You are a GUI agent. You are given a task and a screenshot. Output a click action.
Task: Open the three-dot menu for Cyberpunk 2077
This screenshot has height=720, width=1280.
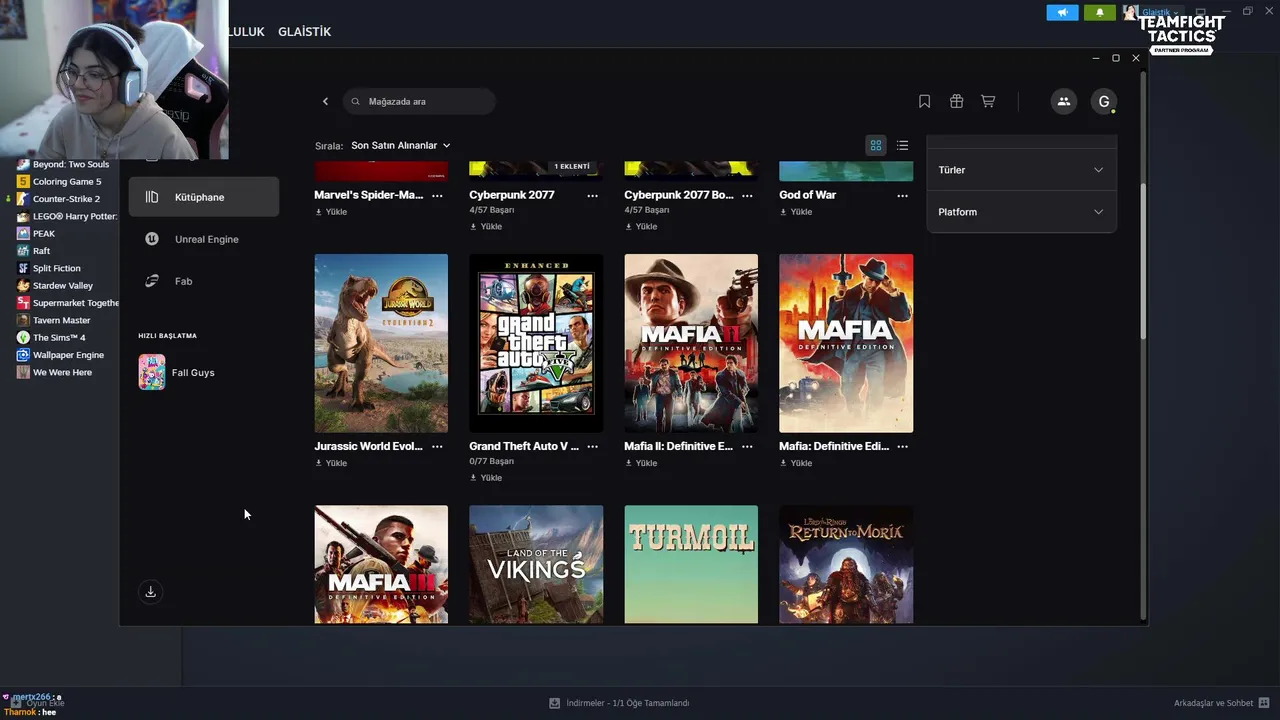pyautogui.click(x=592, y=196)
